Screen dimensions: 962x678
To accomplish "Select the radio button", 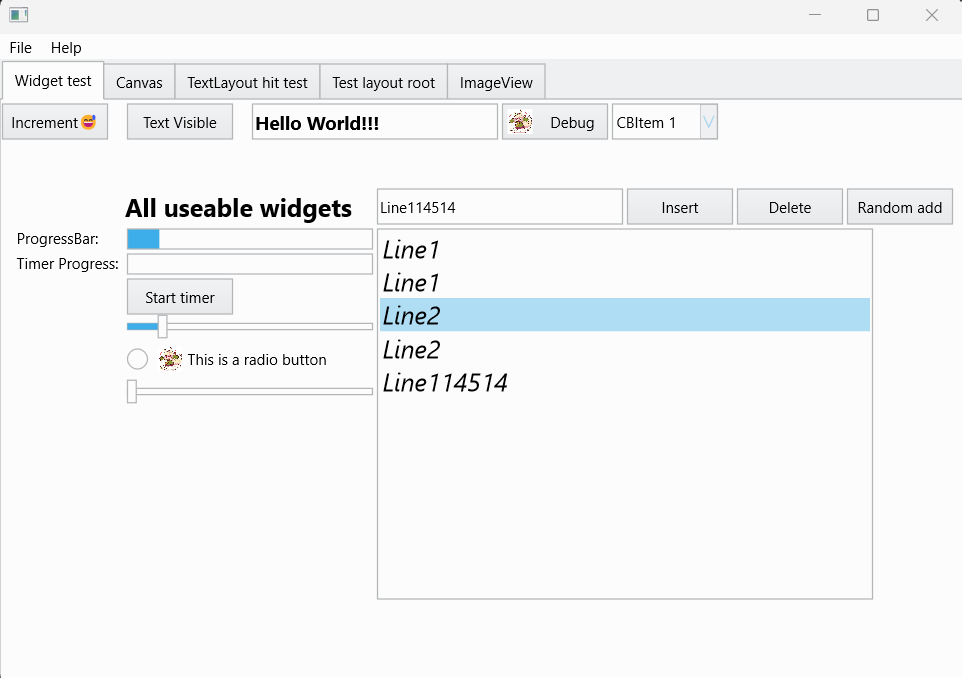I will tap(137, 359).
